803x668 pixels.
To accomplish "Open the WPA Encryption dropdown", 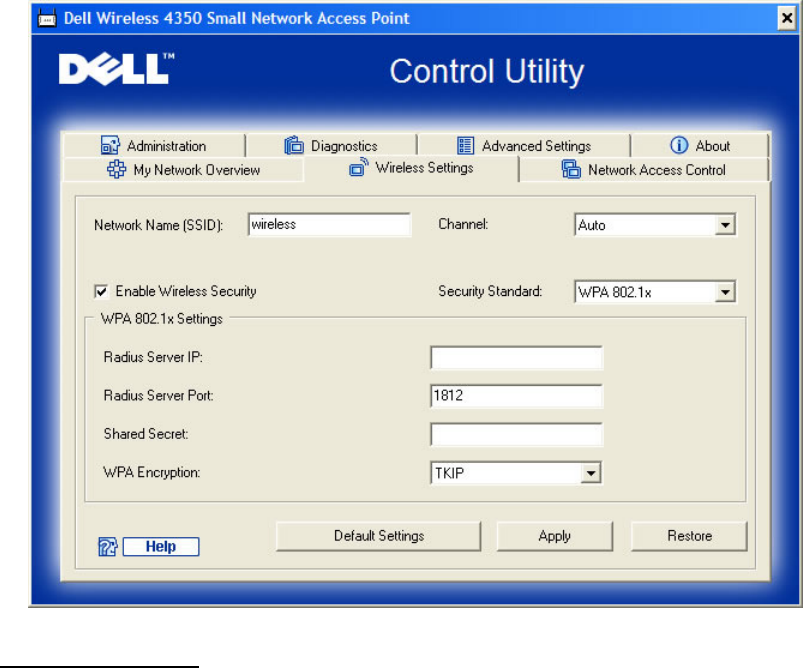I will tap(590, 473).
